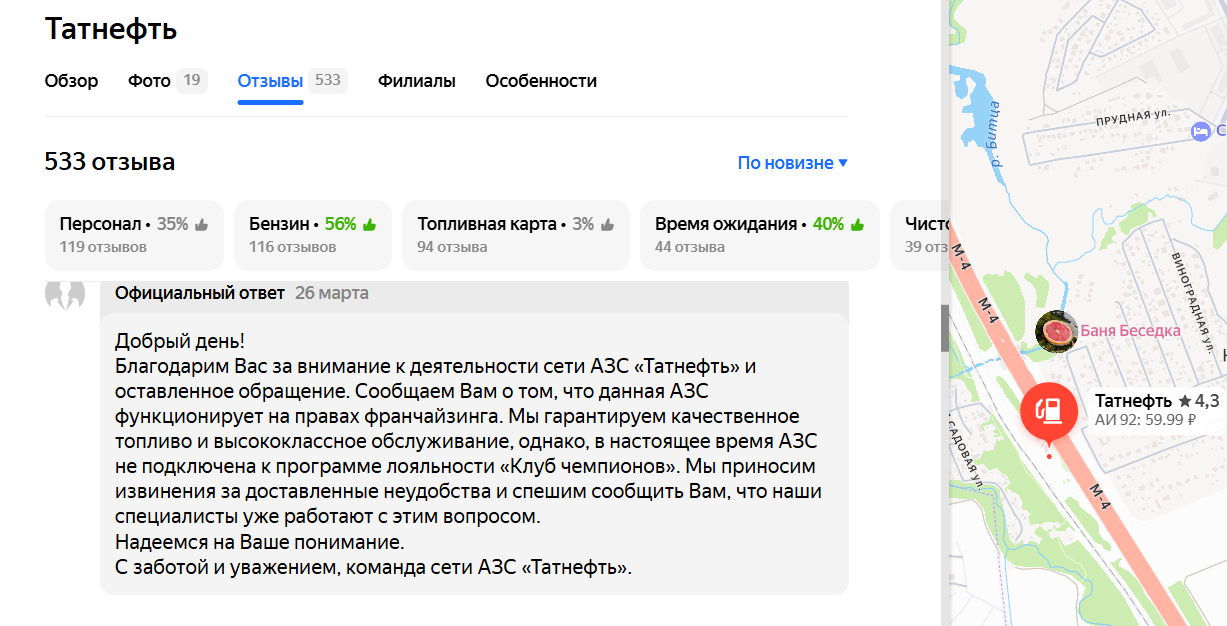
Task: Click the arrow beside По новизне
Action: click(x=843, y=163)
